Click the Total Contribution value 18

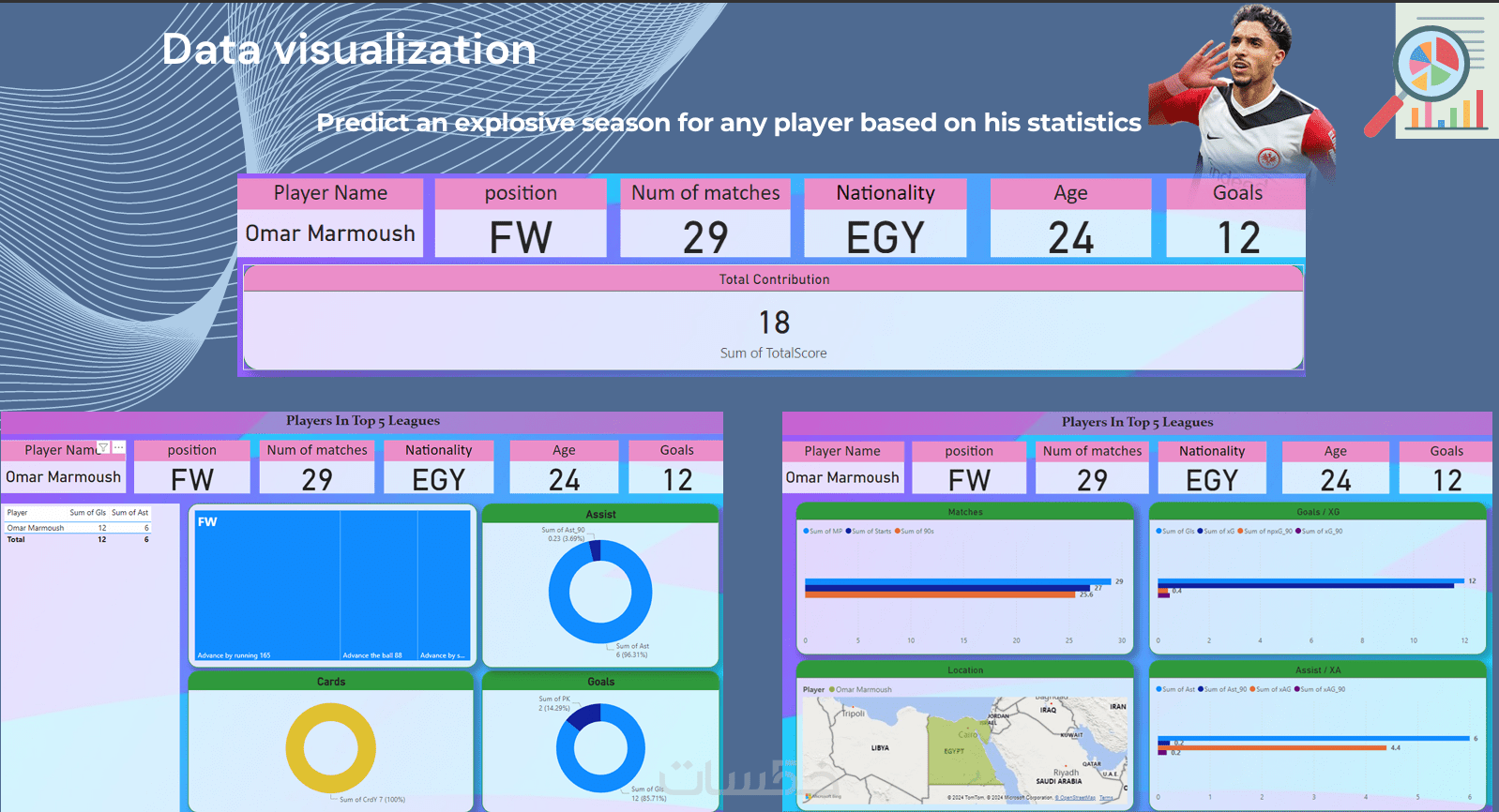coord(774,323)
